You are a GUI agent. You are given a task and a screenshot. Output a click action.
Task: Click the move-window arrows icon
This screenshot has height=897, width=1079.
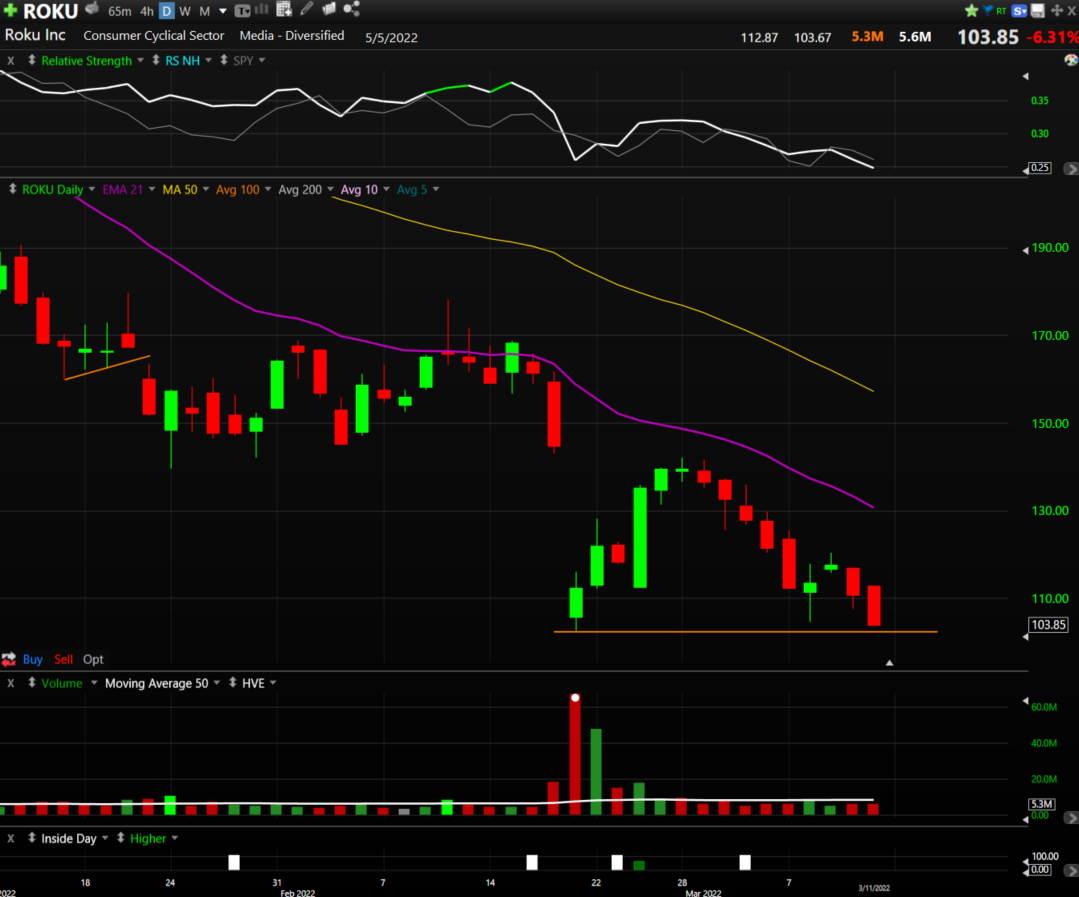[1057, 10]
